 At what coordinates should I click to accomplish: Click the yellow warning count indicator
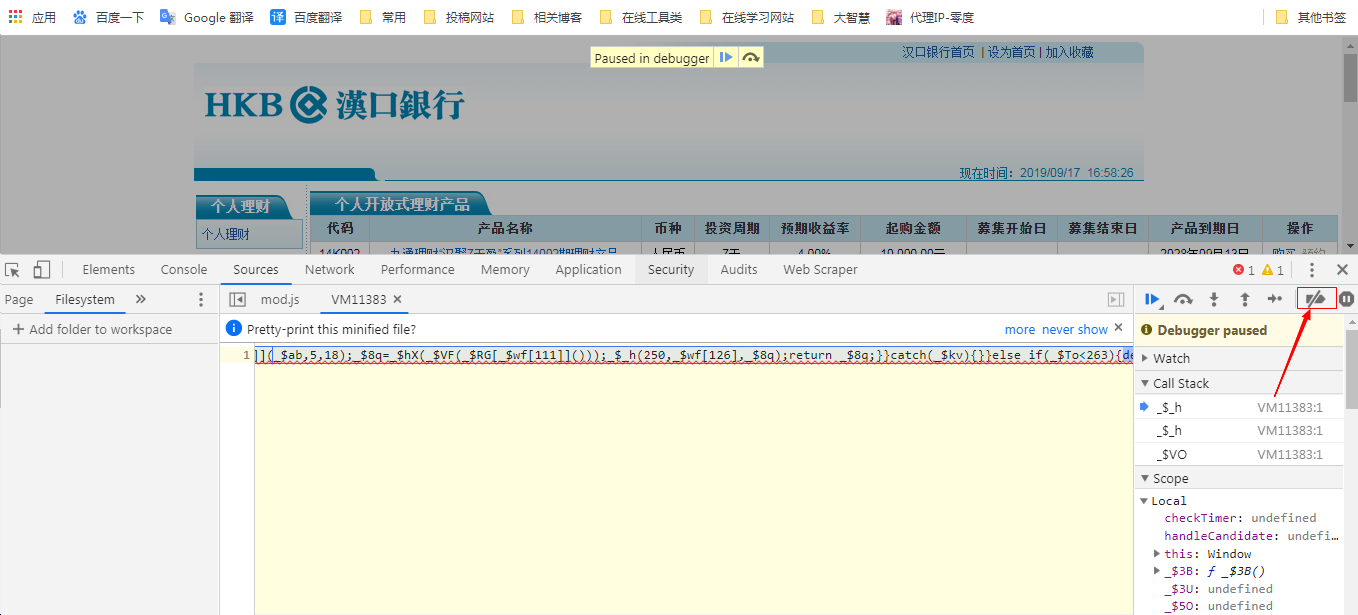[1273, 270]
